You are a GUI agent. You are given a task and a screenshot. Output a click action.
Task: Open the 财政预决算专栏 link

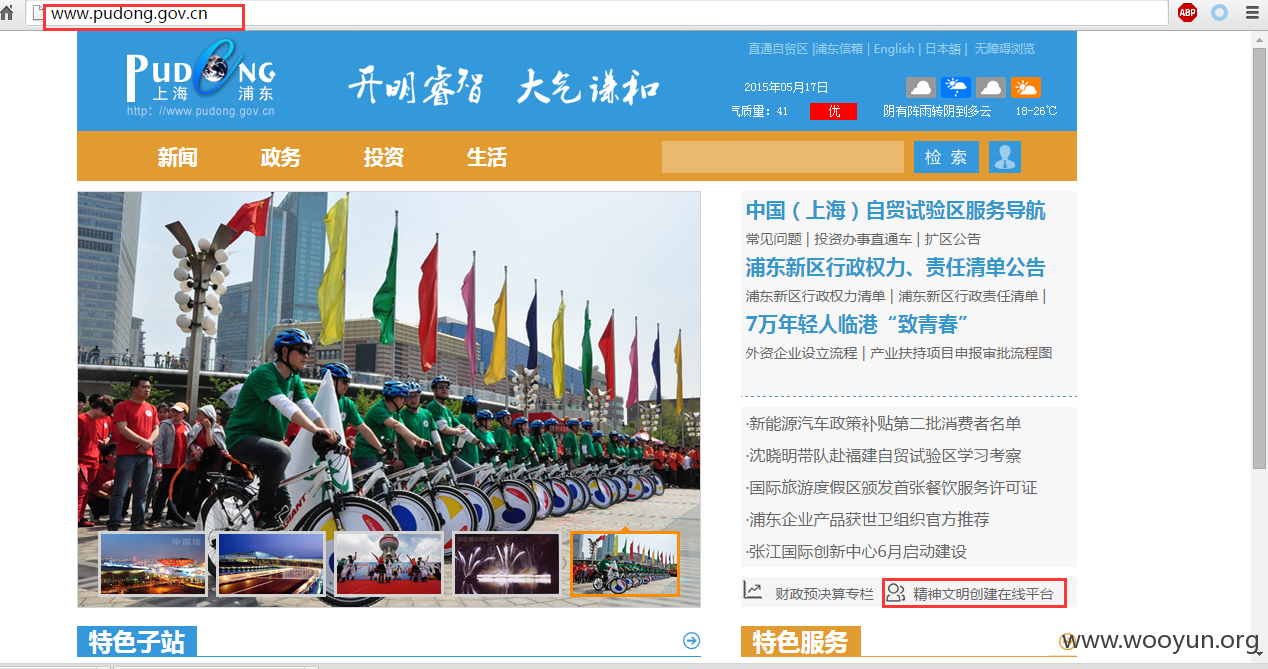824,594
